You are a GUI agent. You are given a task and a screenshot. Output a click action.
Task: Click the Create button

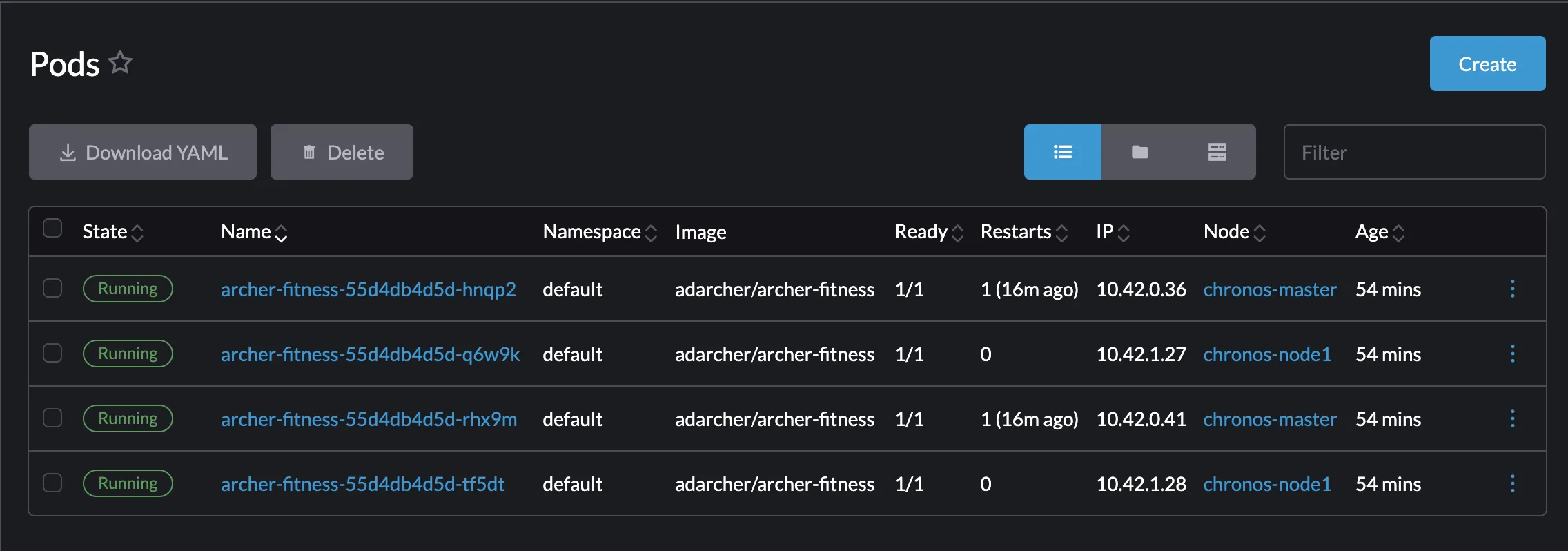(1487, 64)
